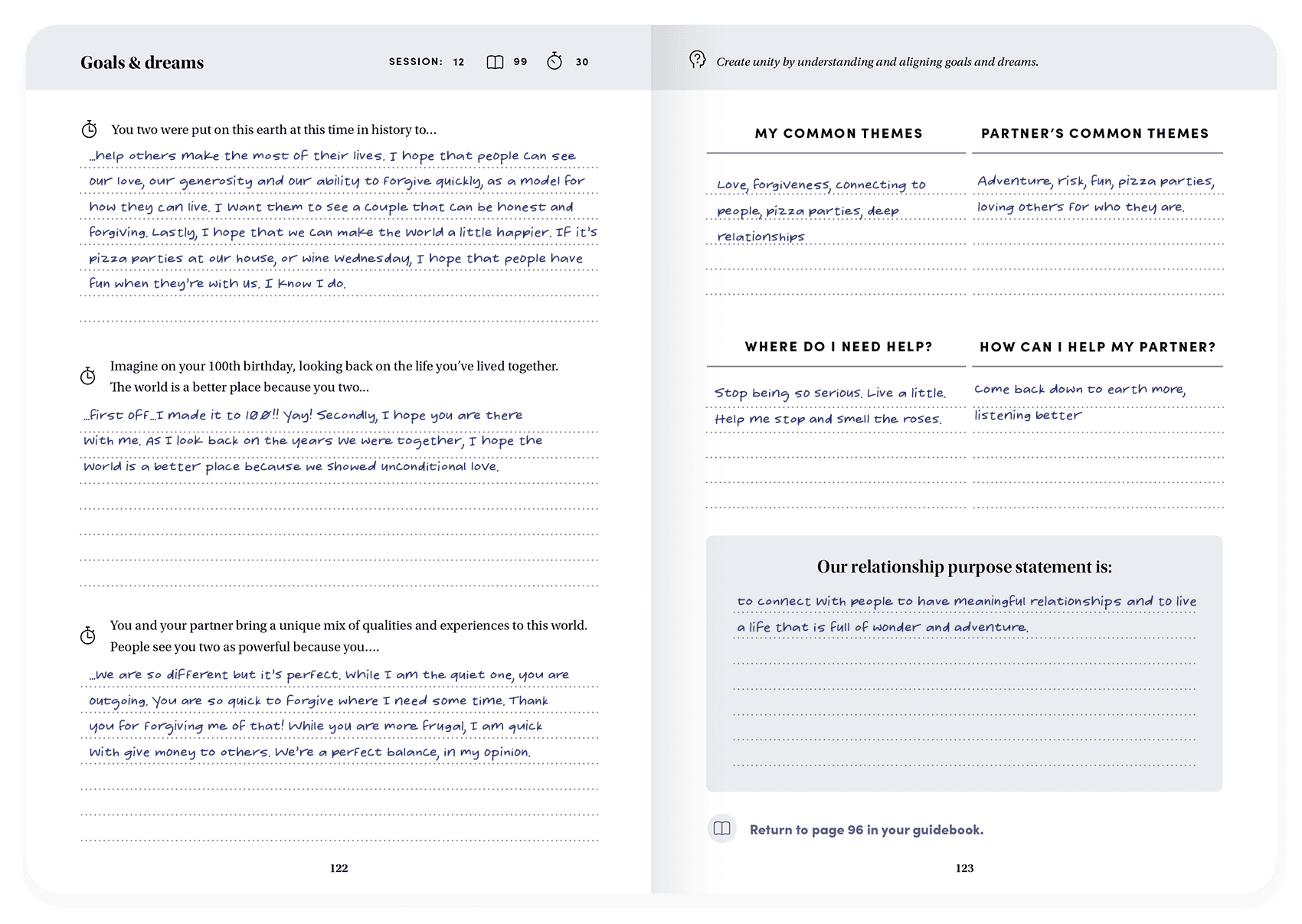Click the "PARTNER'S COMMON THEMES" heading
This screenshot has width=1302, height=924.
[x=1095, y=133]
